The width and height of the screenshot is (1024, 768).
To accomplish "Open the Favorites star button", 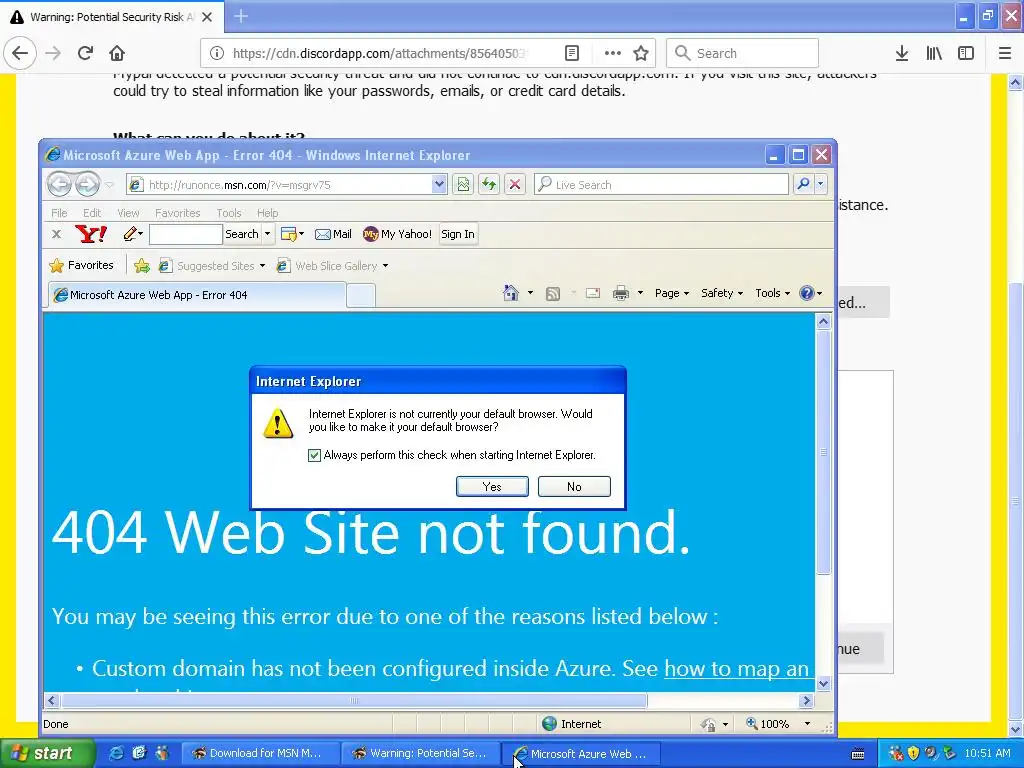I will 82,265.
